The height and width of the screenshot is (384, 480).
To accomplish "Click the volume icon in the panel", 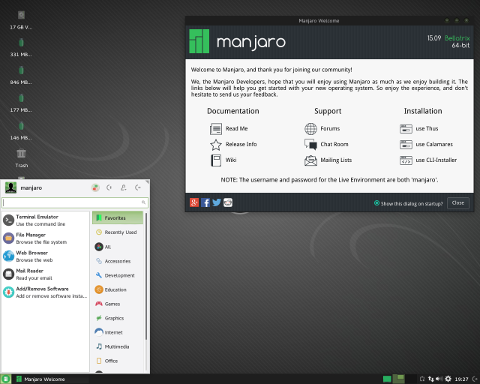I will [x=439, y=379].
